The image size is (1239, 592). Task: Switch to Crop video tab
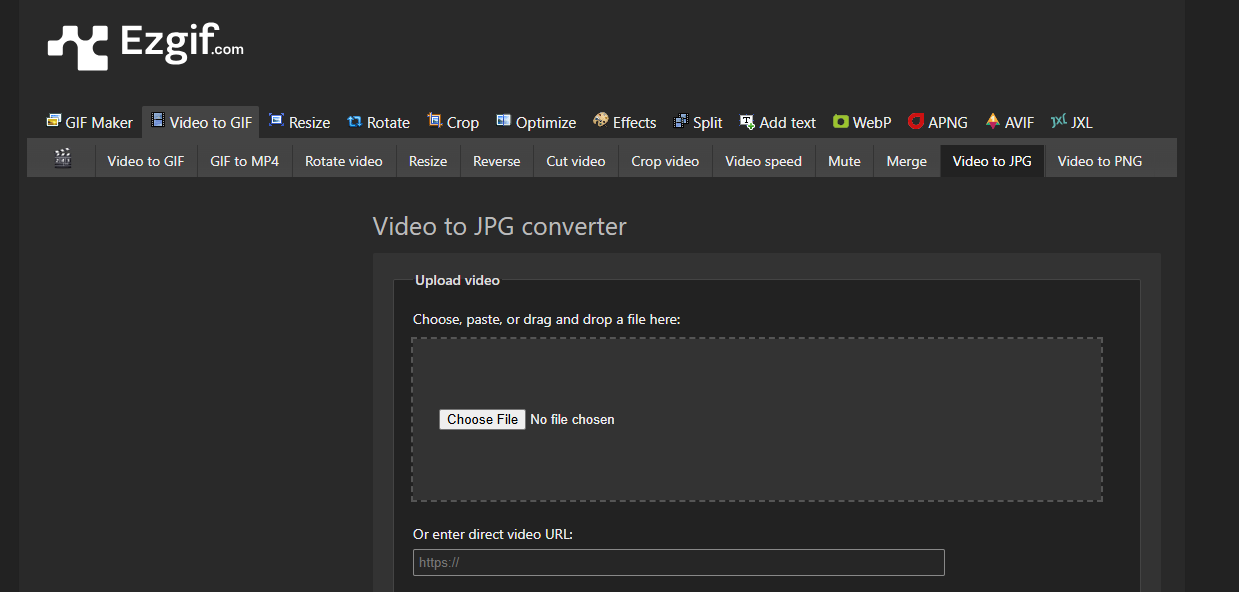click(x=665, y=161)
